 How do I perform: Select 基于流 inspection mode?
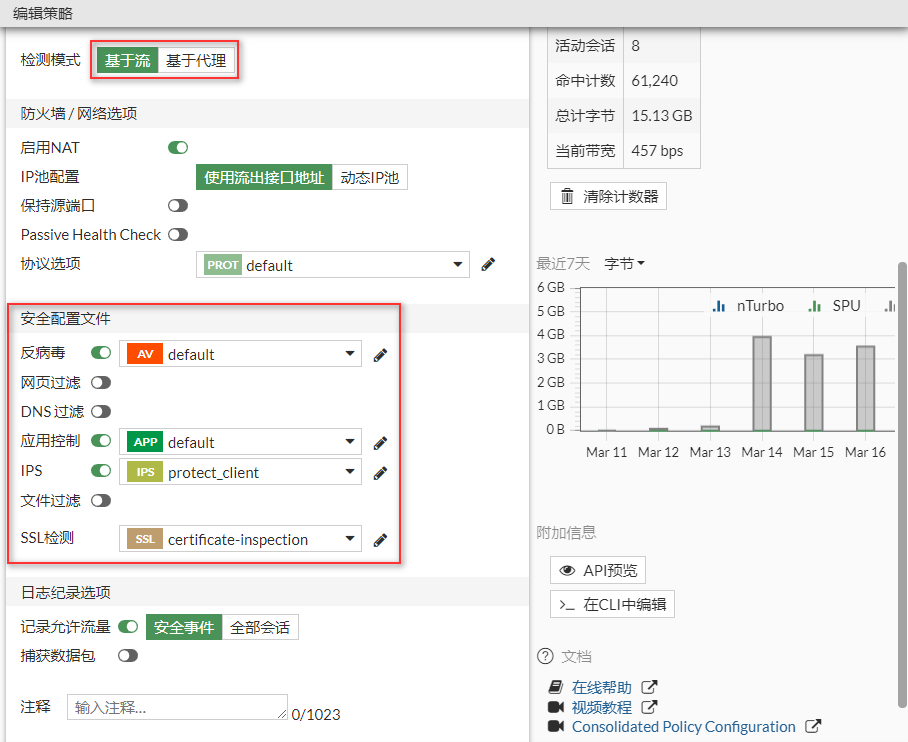pyautogui.click(x=127, y=60)
